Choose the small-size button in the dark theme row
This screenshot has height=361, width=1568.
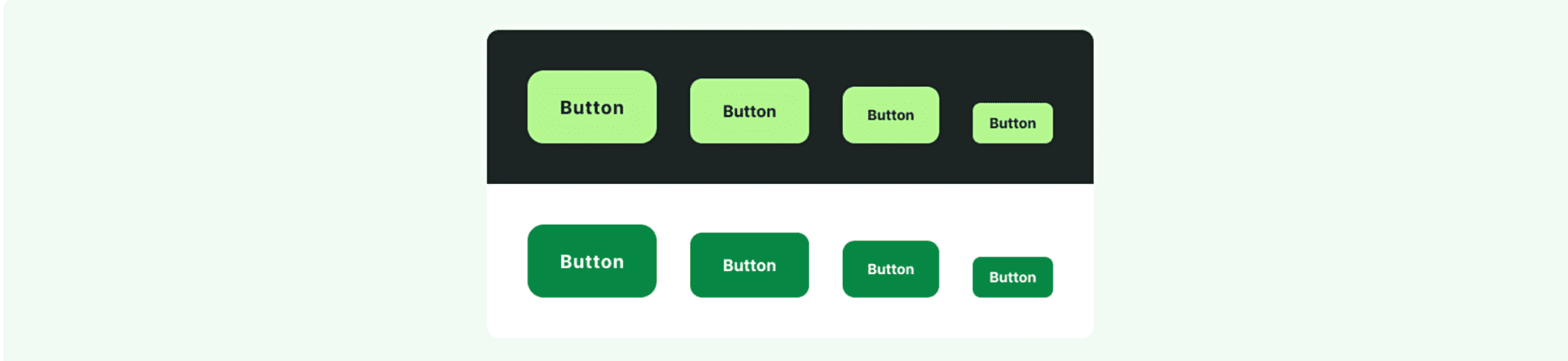(1013, 123)
